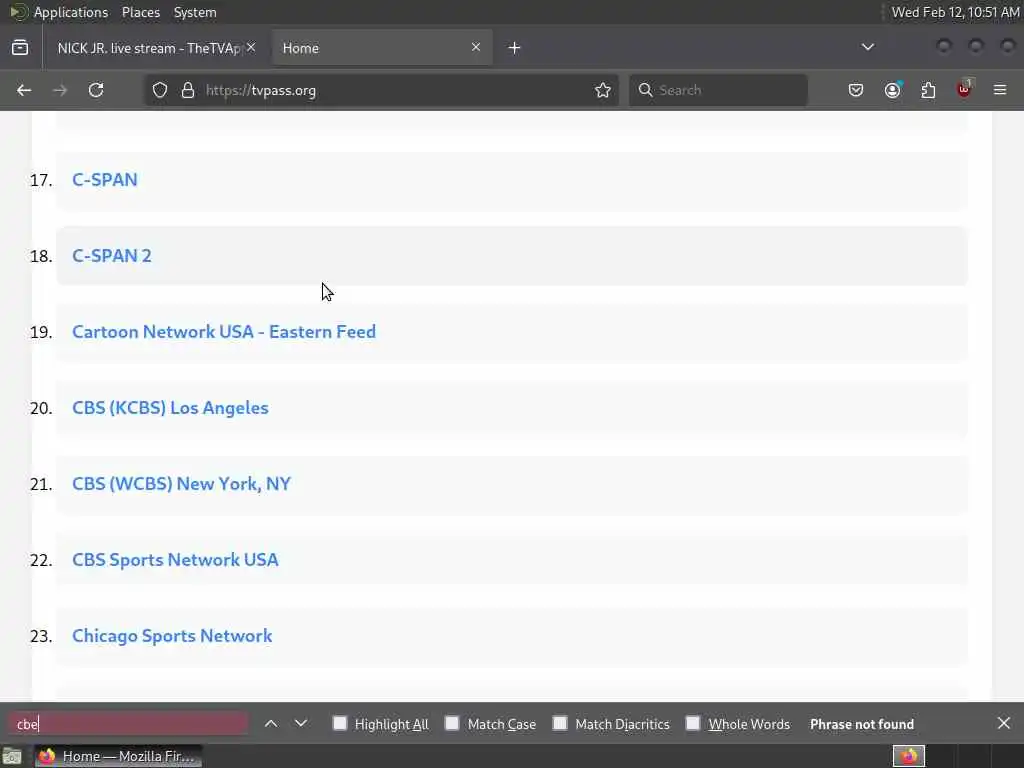1024x768 pixels.
Task: Select the Home tab
Action: tap(382, 48)
